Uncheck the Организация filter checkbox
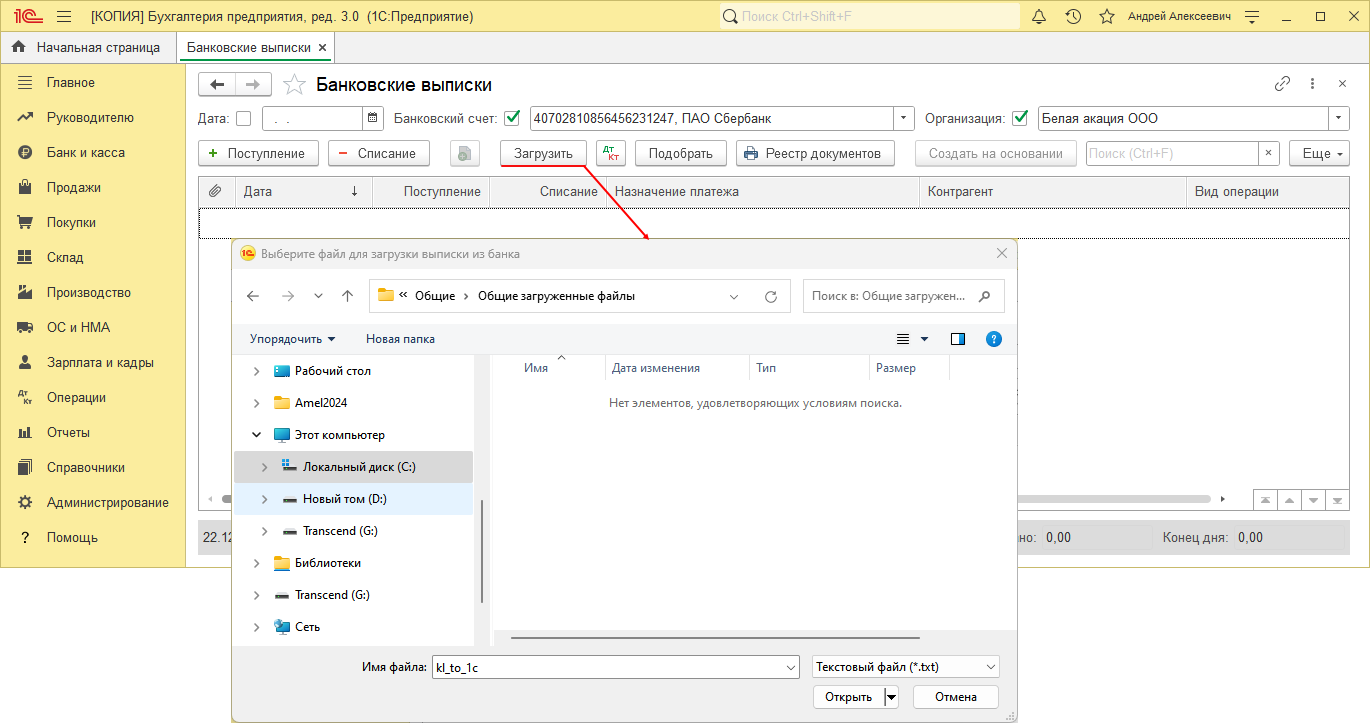This screenshot has height=723, width=1370. pos(1020,118)
